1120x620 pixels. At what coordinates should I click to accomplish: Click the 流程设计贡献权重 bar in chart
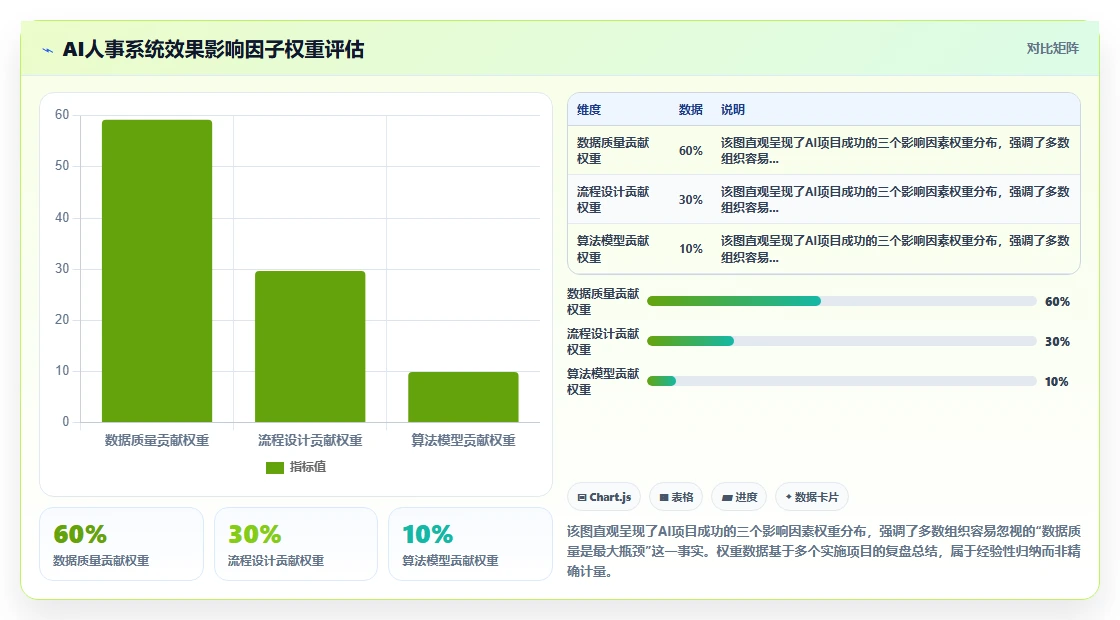tap(310, 346)
